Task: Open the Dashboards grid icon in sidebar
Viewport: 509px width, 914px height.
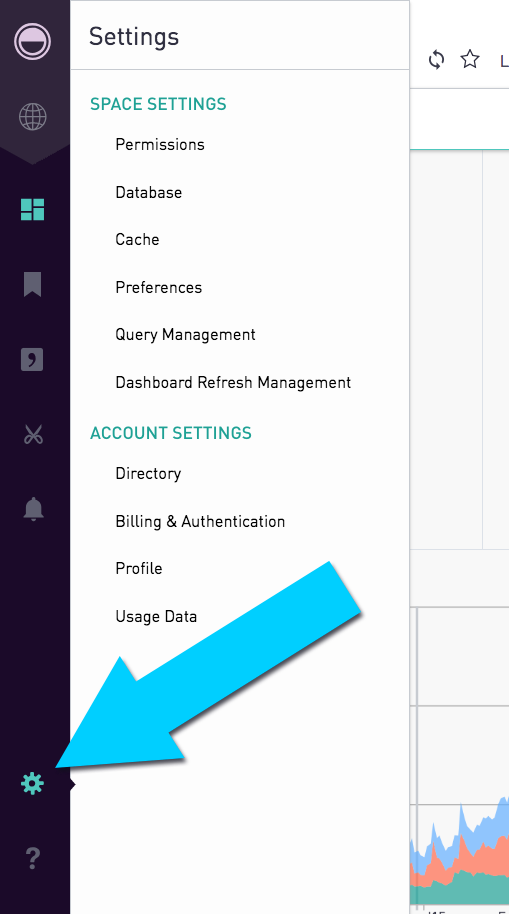Action: (33, 209)
